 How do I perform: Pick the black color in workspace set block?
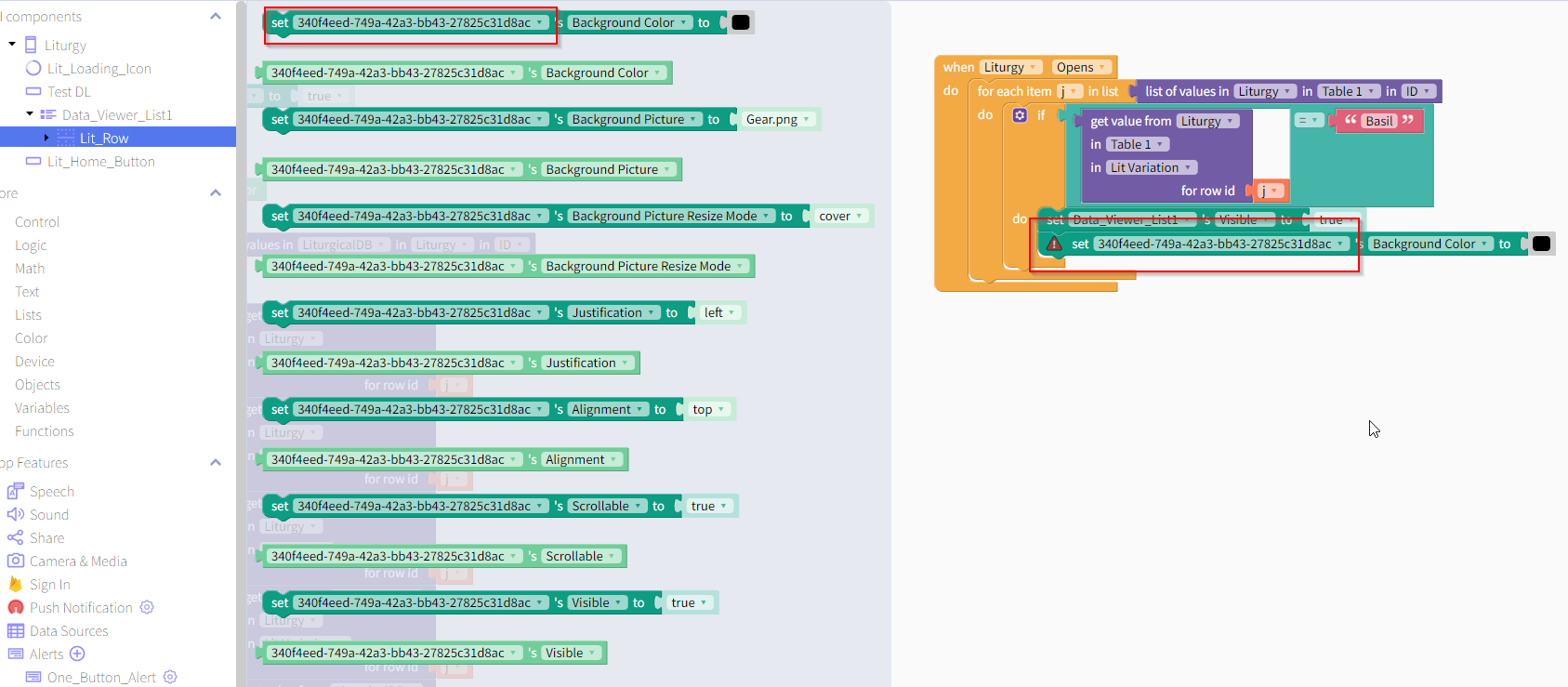click(x=1541, y=244)
